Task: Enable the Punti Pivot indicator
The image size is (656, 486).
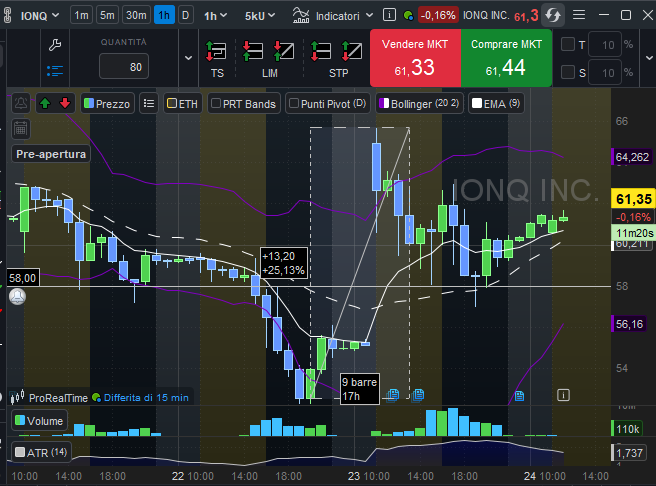Action: click(294, 103)
